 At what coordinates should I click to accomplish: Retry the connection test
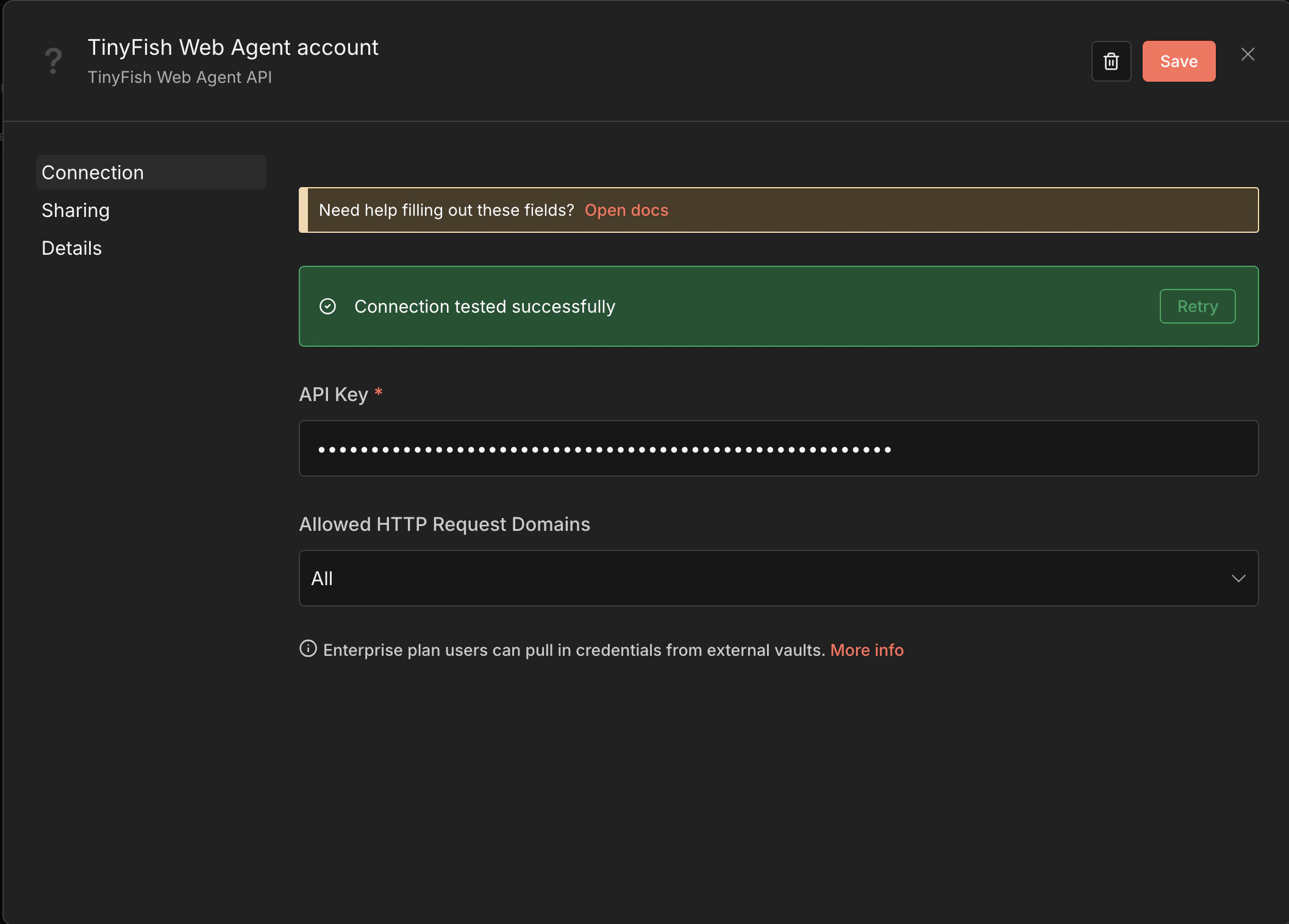1197,306
